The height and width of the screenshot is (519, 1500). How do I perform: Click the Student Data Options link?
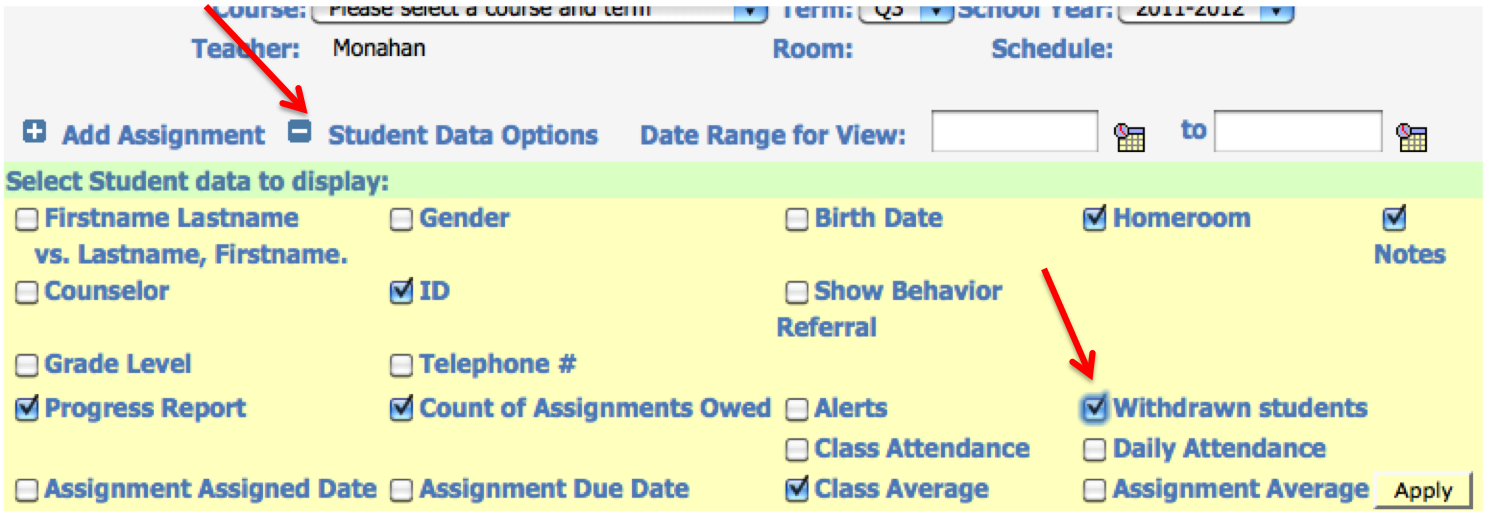pyautogui.click(x=463, y=135)
